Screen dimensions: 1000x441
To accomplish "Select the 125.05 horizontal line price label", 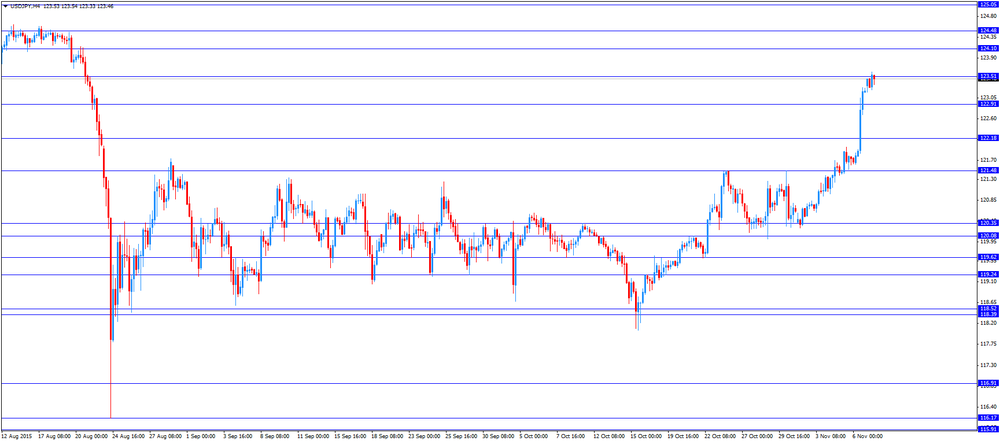I will pyautogui.click(x=988, y=4).
